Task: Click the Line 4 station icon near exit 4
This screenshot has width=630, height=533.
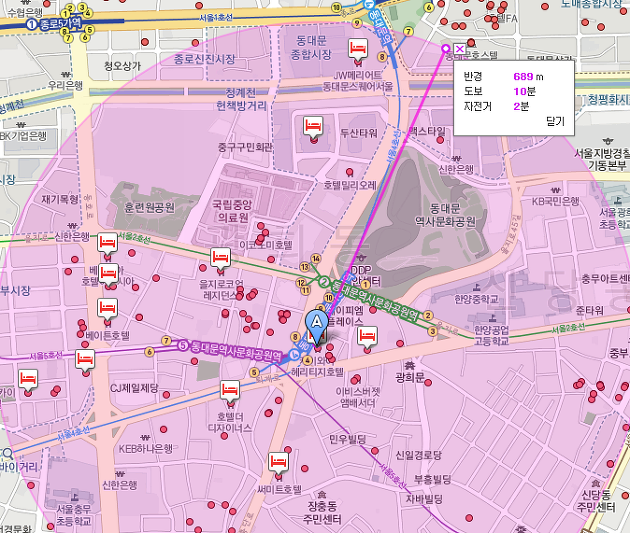Action: pos(295,354)
